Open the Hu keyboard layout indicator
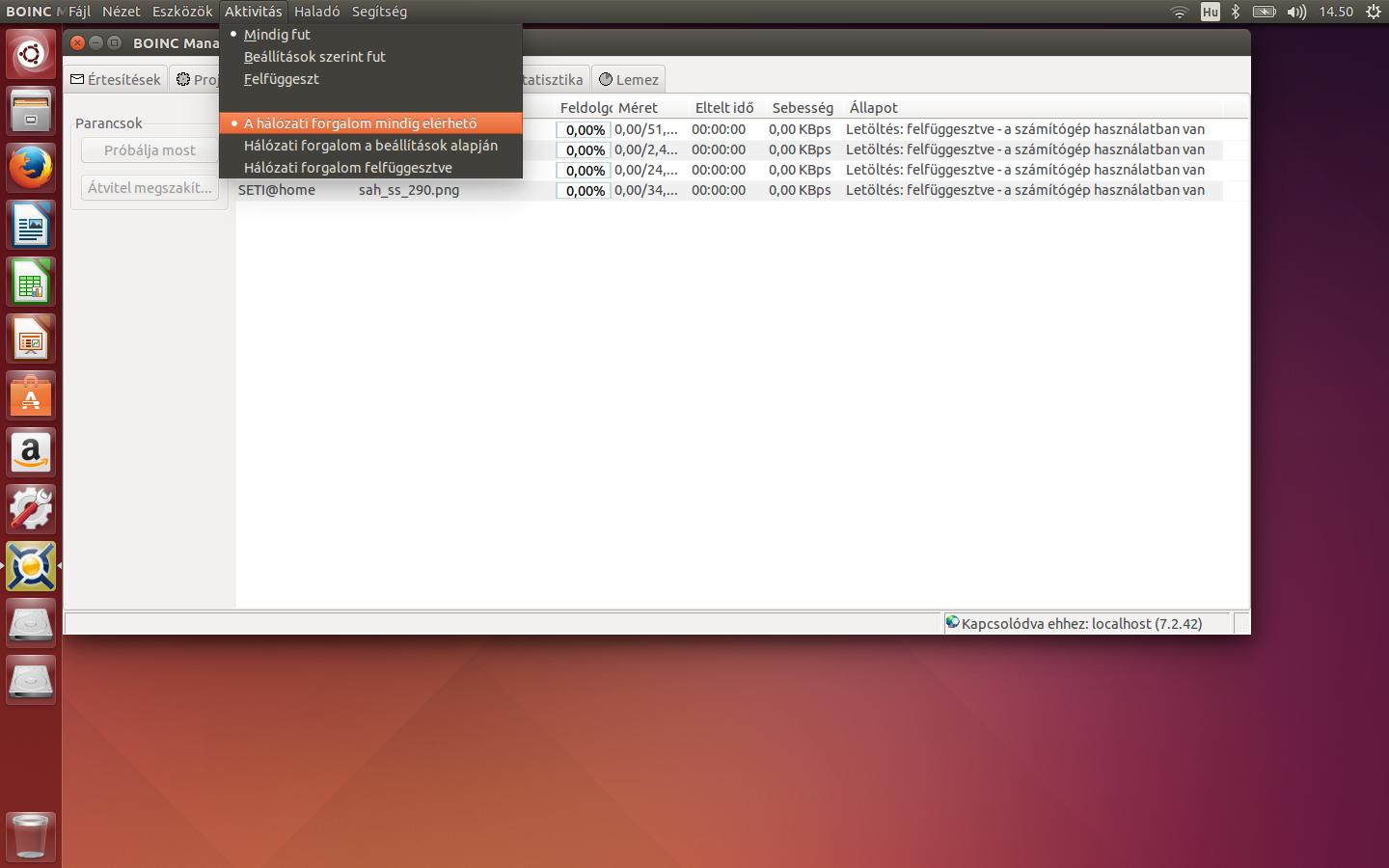 point(1210,12)
